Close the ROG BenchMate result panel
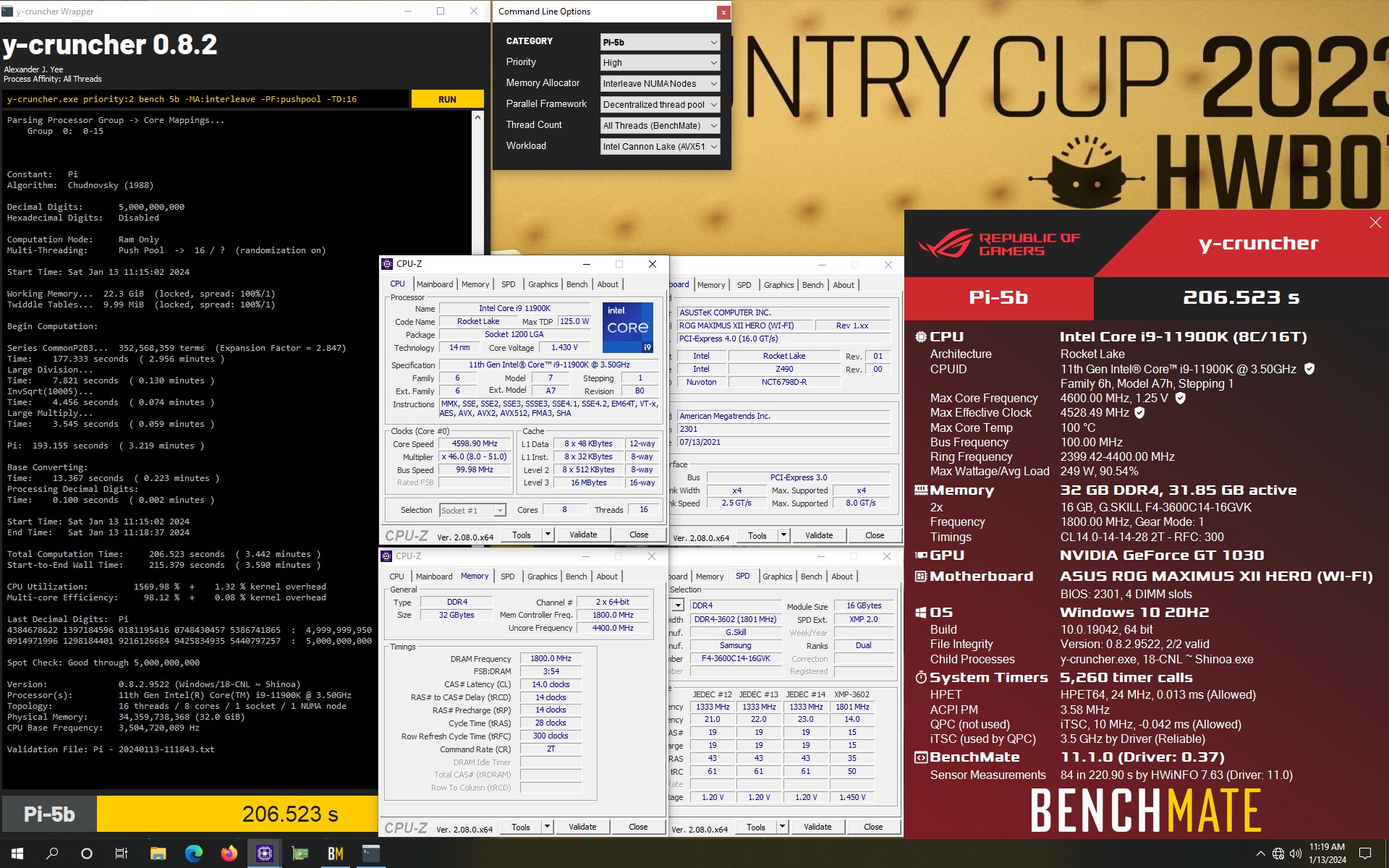This screenshot has width=1389, height=868. click(1375, 223)
